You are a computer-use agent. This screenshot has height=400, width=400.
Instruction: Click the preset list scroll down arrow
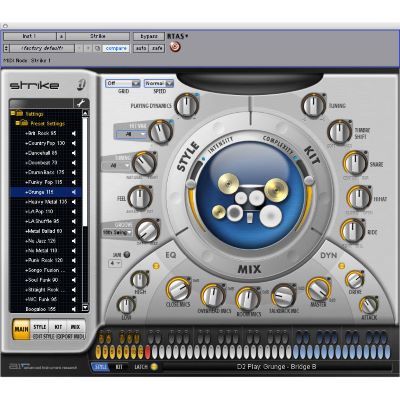point(85,308)
